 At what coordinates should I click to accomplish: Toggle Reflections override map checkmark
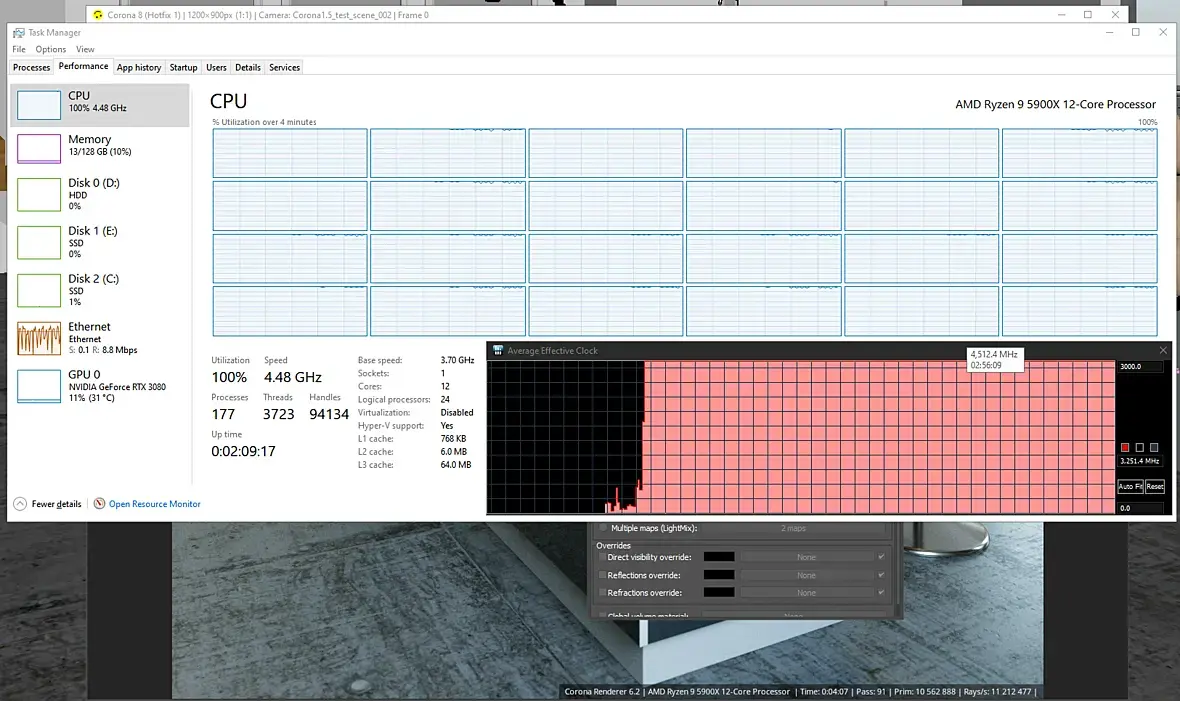[x=880, y=575]
